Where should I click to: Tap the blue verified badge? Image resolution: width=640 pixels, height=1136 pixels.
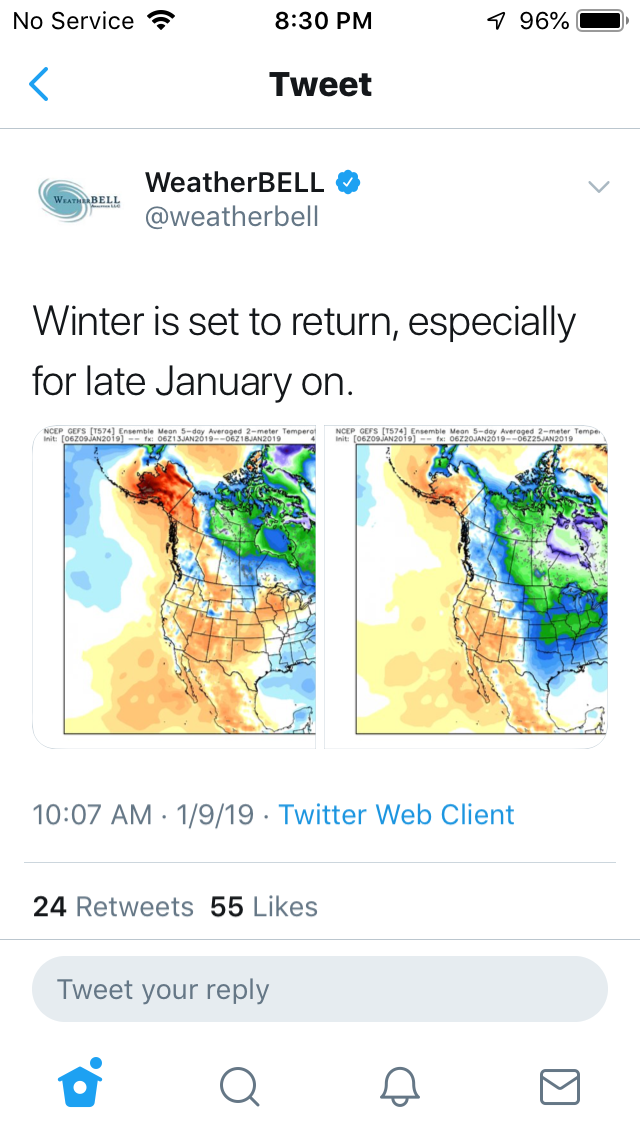tap(348, 183)
